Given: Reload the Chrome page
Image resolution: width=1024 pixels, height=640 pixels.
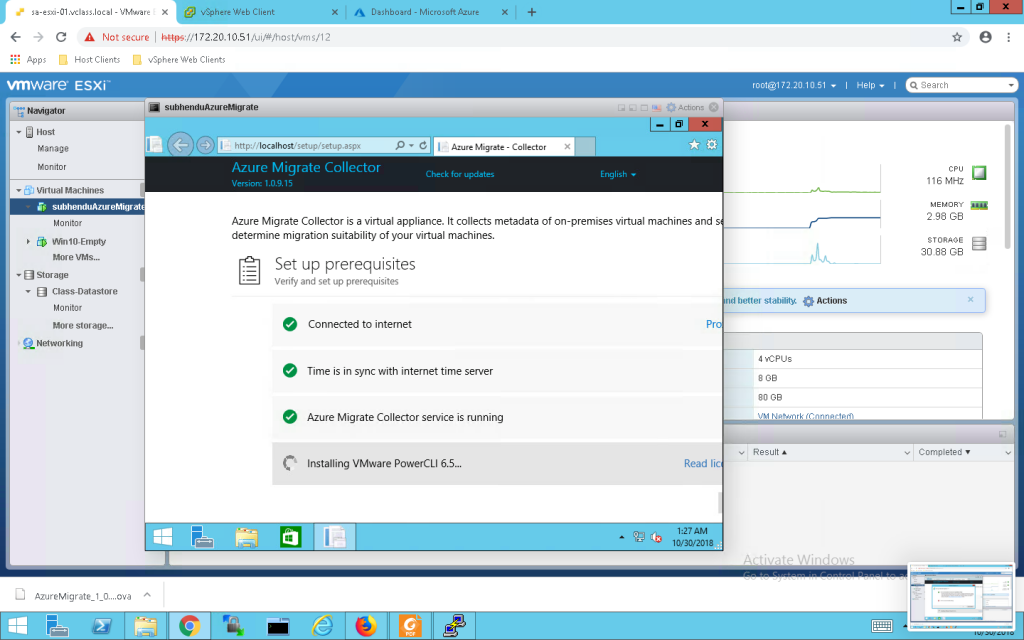Looking at the screenshot, I should pyautogui.click(x=61, y=37).
